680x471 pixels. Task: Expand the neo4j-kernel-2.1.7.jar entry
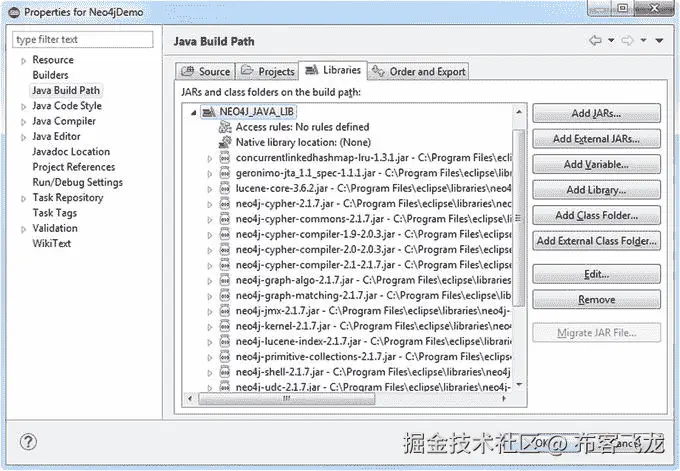pos(210,327)
